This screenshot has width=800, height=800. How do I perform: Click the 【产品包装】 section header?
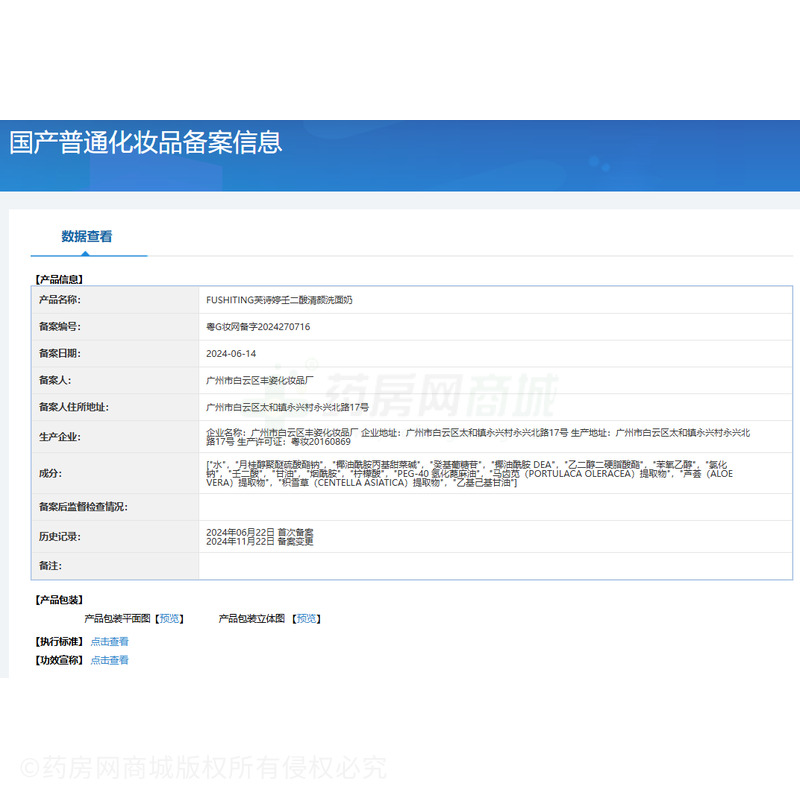60,599
